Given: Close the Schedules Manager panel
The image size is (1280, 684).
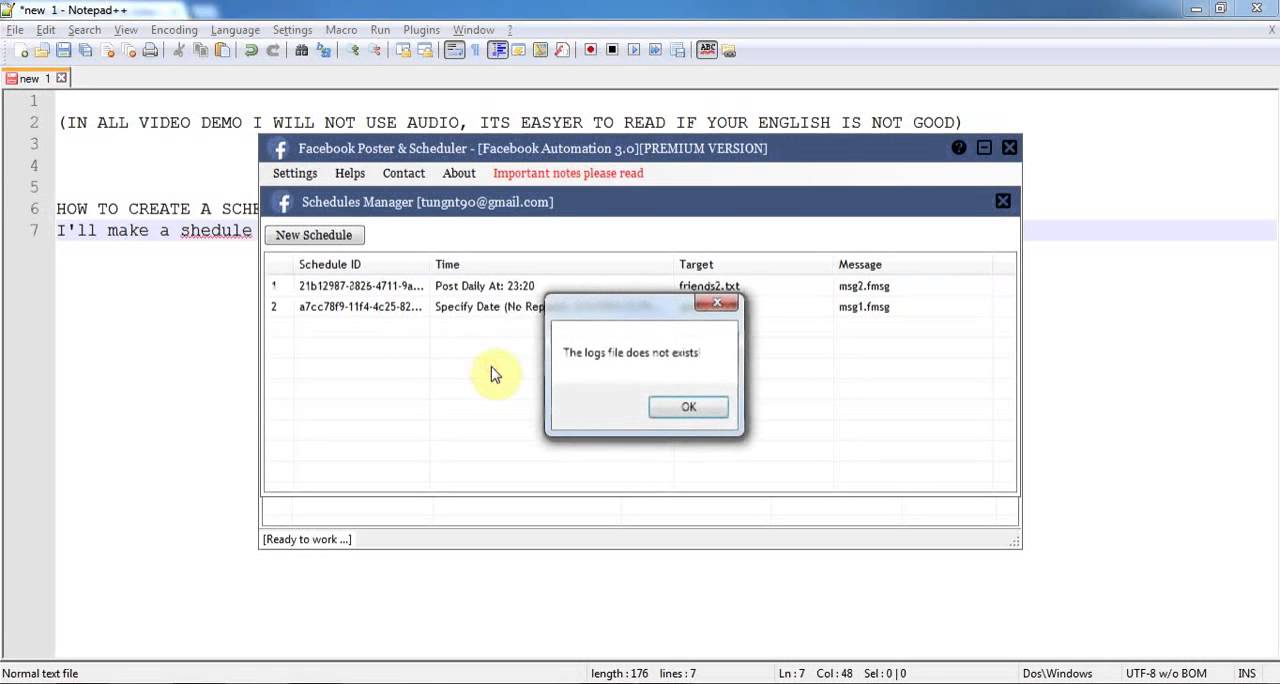Looking at the screenshot, I should (x=1002, y=201).
